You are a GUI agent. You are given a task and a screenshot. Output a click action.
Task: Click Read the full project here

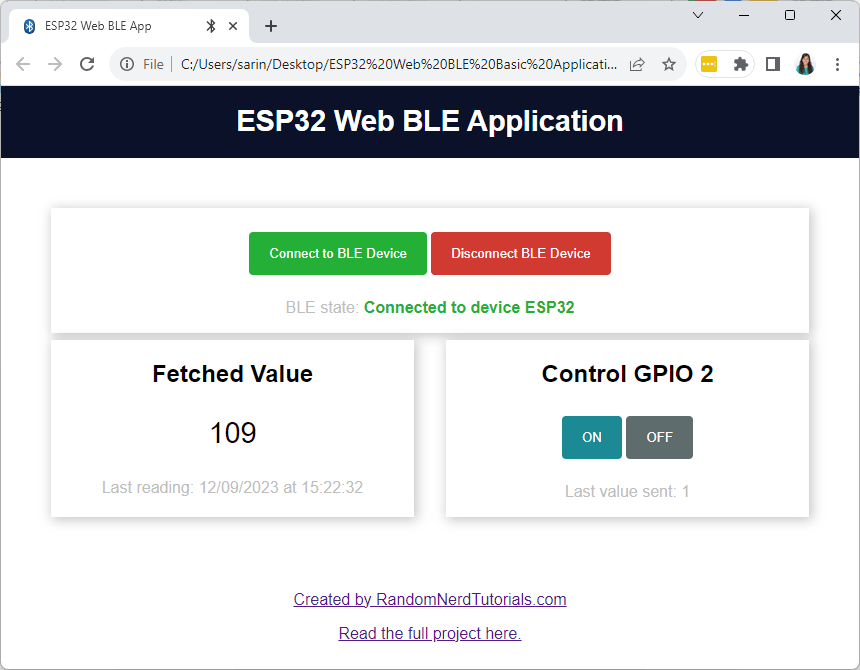pyautogui.click(x=429, y=633)
